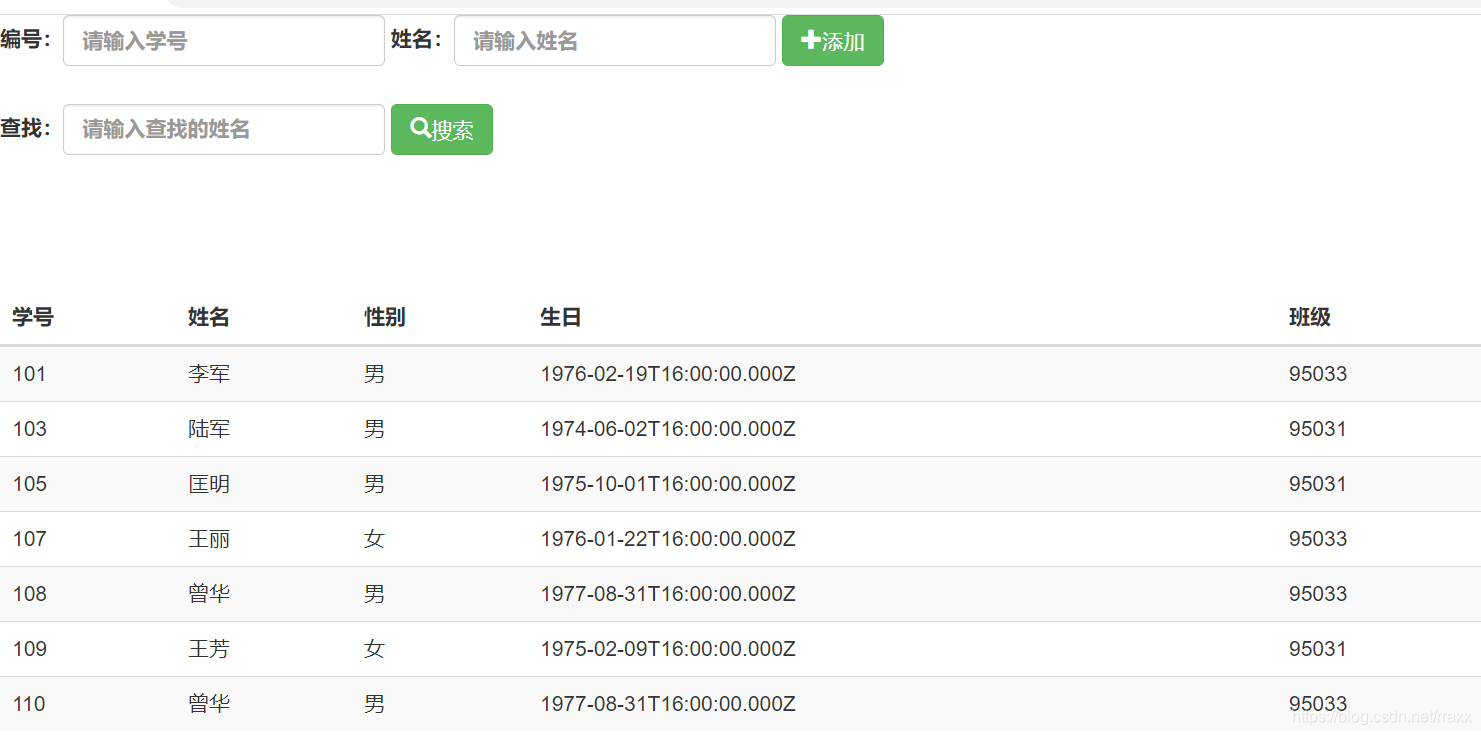This screenshot has width=1481, height=735.
Task: Select student number 109 cell
Action: 29,649
